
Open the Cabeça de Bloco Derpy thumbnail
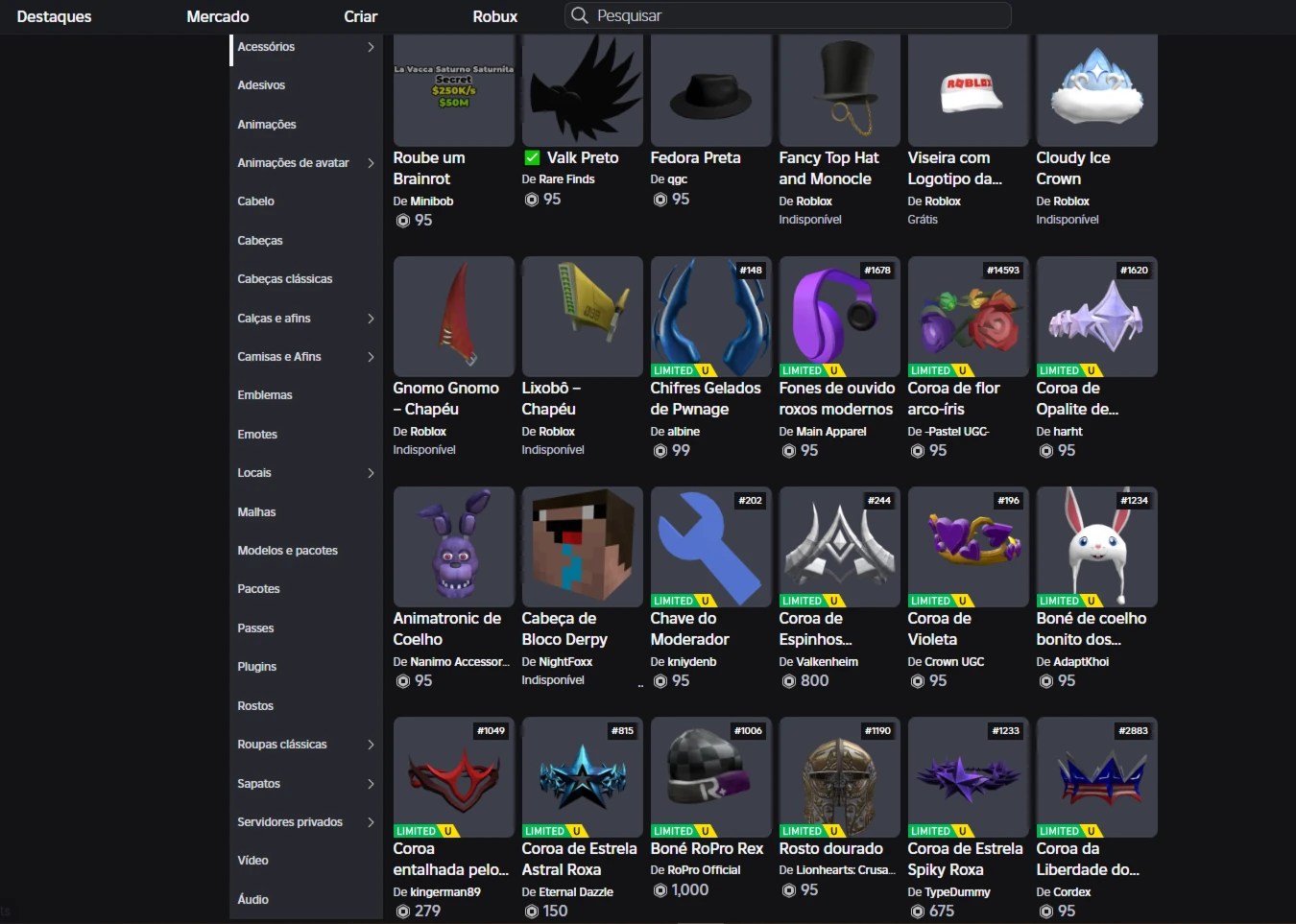(x=583, y=547)
